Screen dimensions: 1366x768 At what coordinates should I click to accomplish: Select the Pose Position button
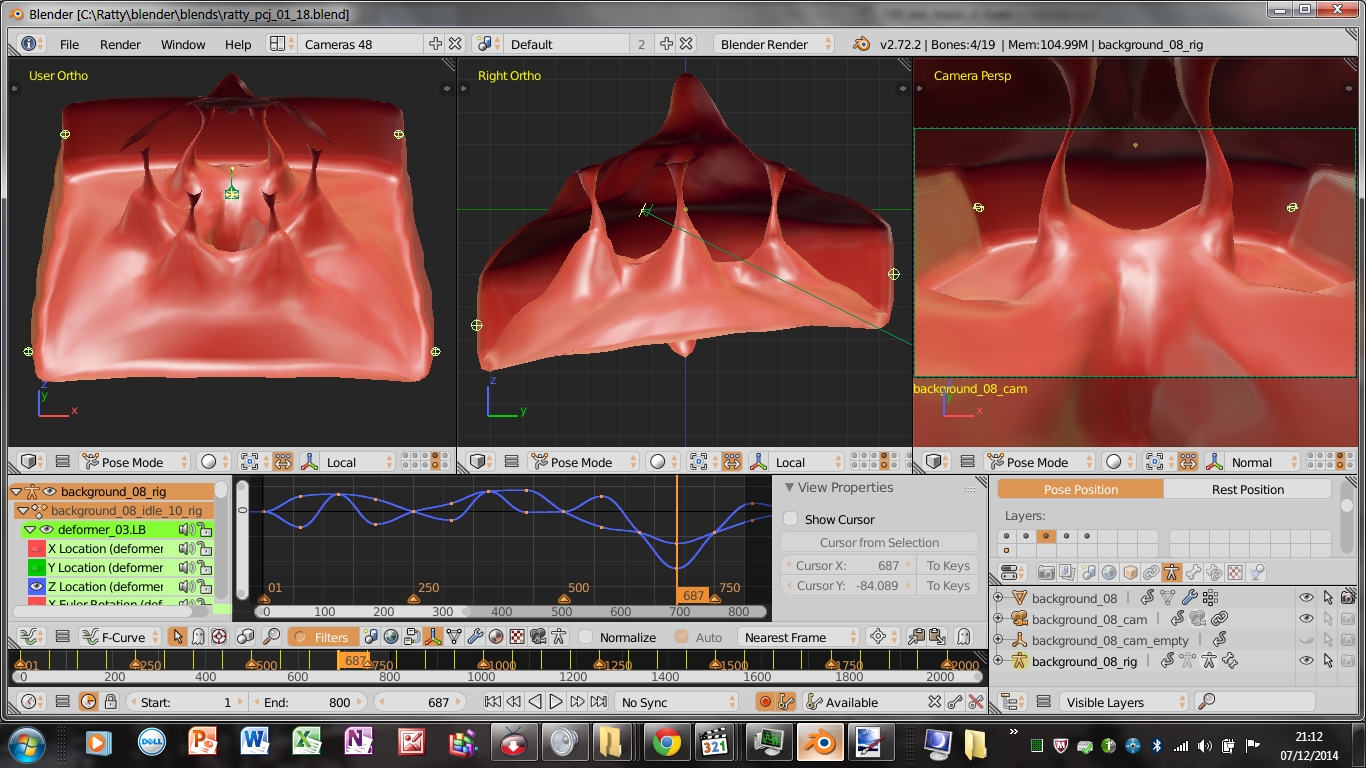pyautogui.click(x=1080, y=489)
